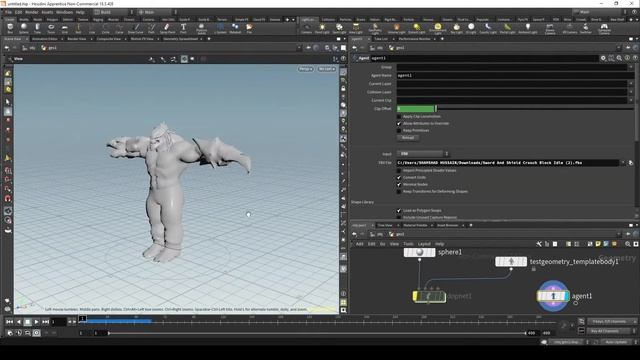Select the Box shelf tool

tap(10, 29)
